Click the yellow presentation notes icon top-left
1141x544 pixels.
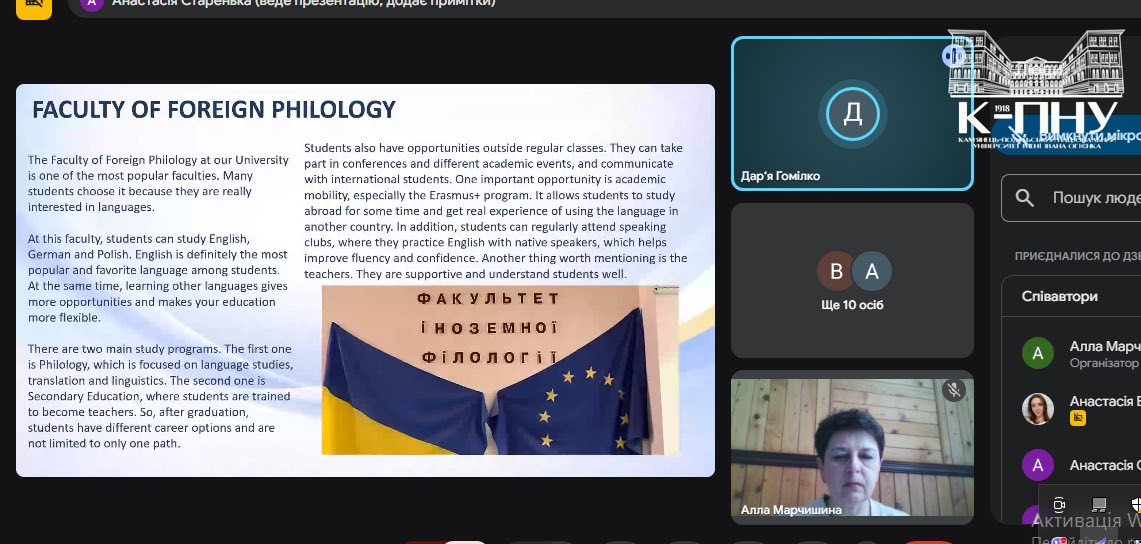(33, 5)
